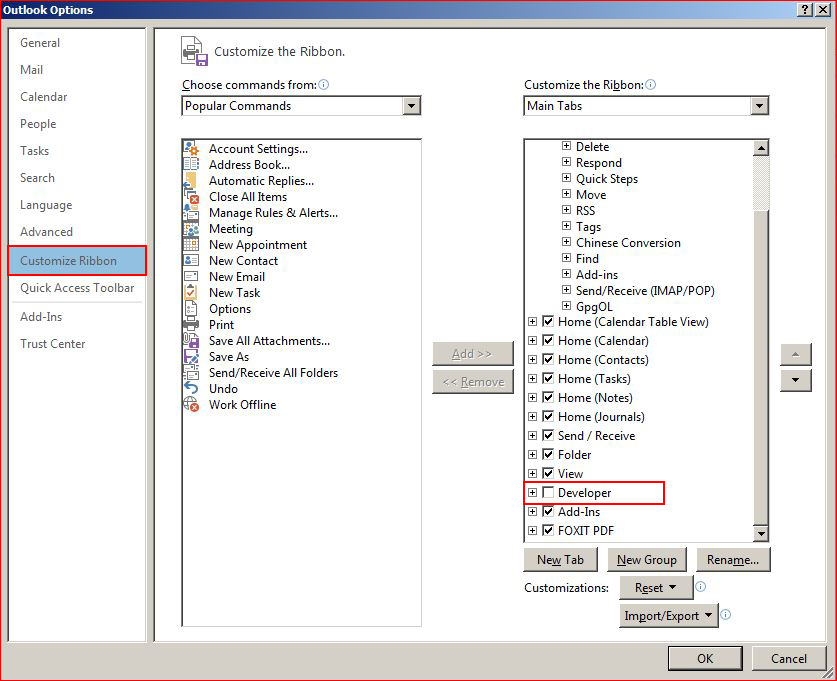
Task: Click info icon beside Customize the Ribbon label
Action: click(x=650, y=84)
